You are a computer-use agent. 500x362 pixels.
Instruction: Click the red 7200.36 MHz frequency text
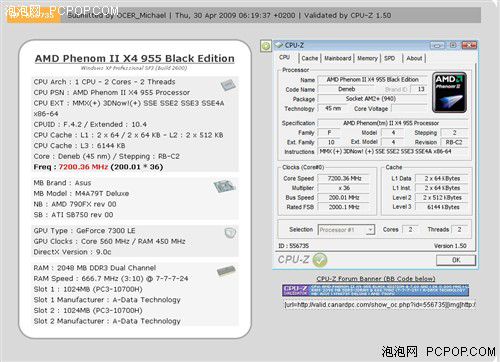83,167
